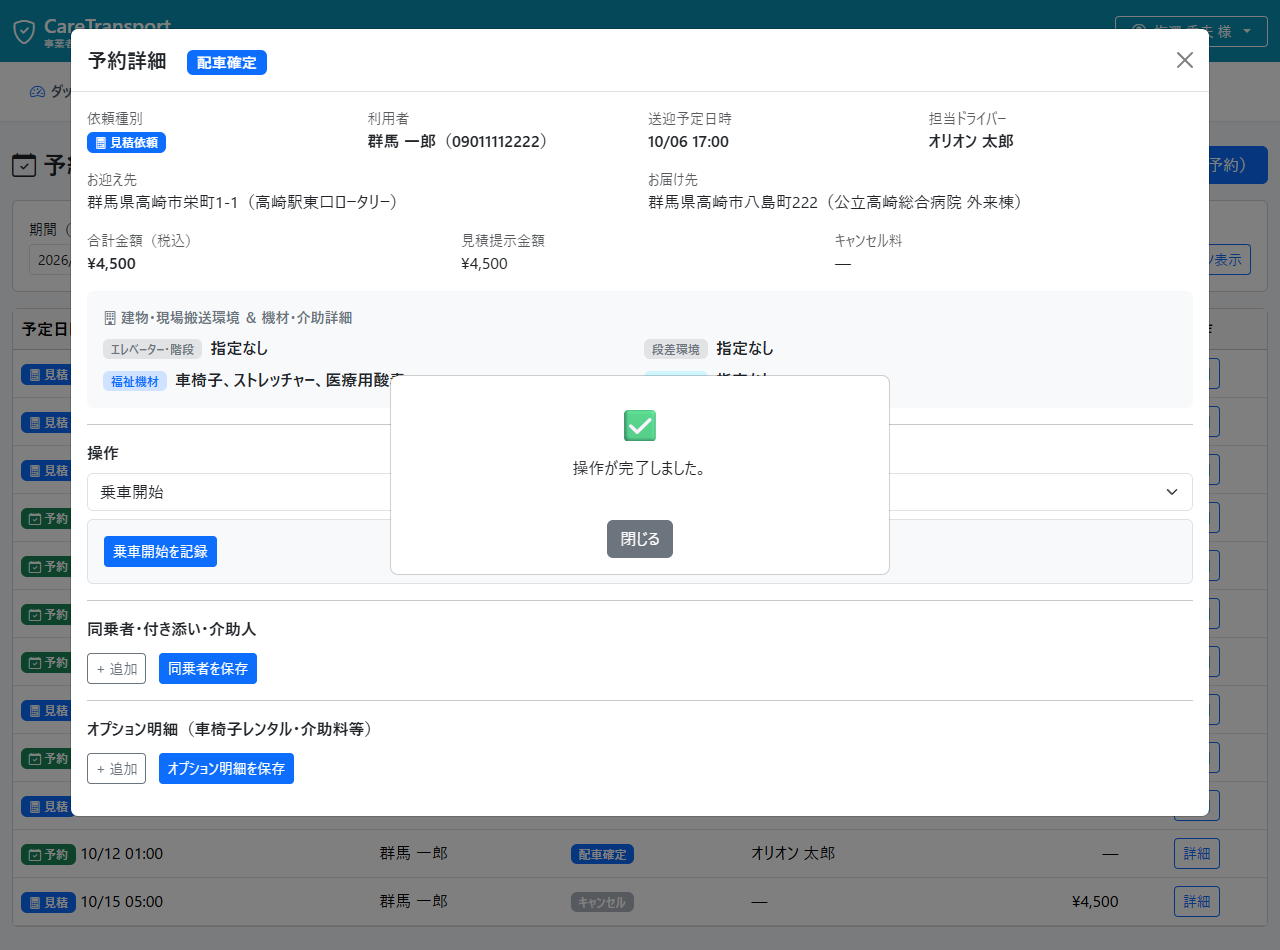Click the 乗車開始を記録 button
The height and width of the screenshot is (950, 1280).
point(160,551)
